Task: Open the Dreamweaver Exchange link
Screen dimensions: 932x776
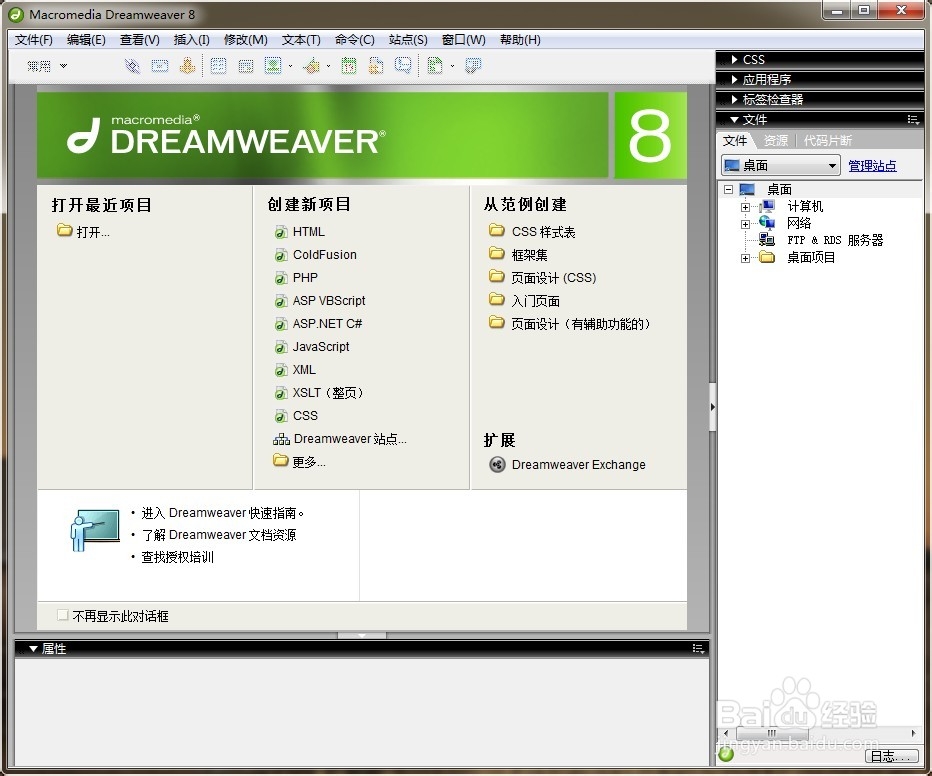Action: (x=568, y=465)
